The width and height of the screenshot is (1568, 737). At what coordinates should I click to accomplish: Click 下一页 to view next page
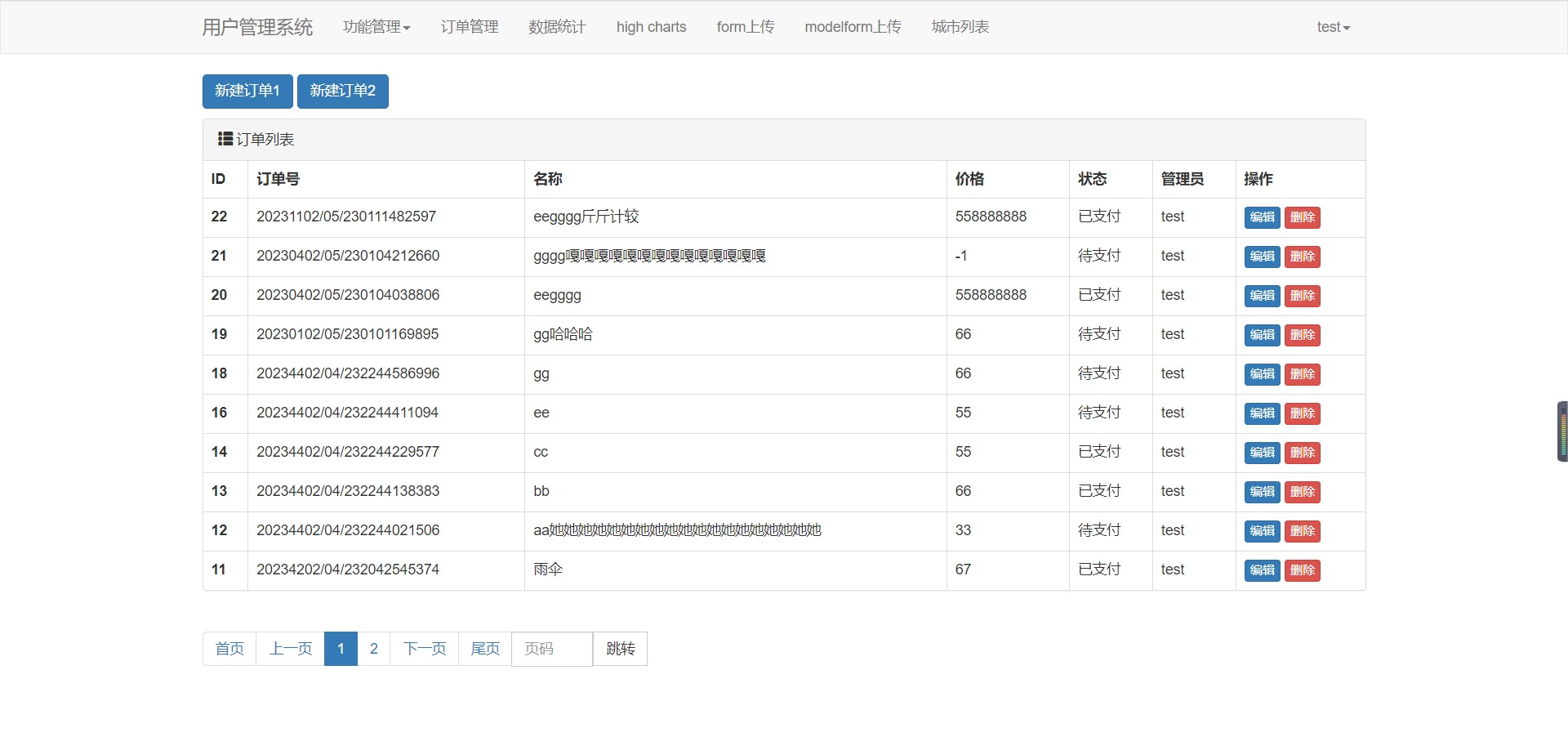coord(425,648)
